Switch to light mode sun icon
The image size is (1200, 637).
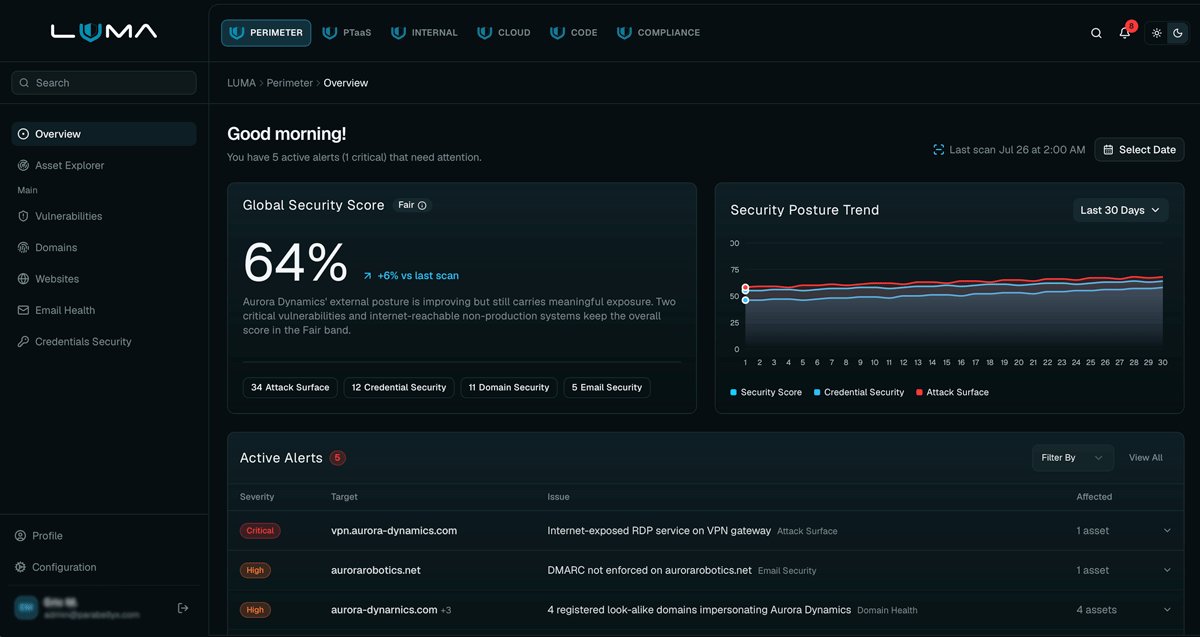point(1157,33)
